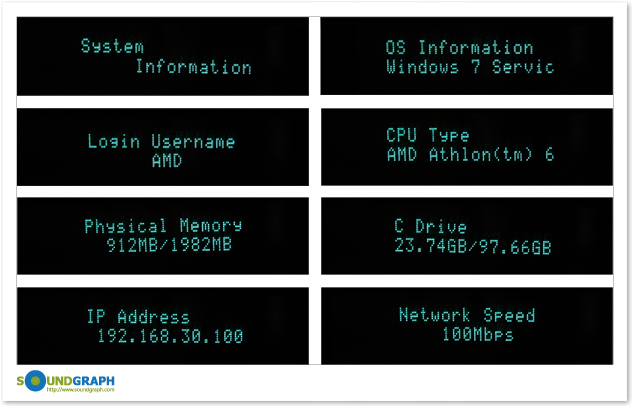Screen dimensions: 632x410
Task: Open the www.soundgraph.com link
Action: click(81, 389)
